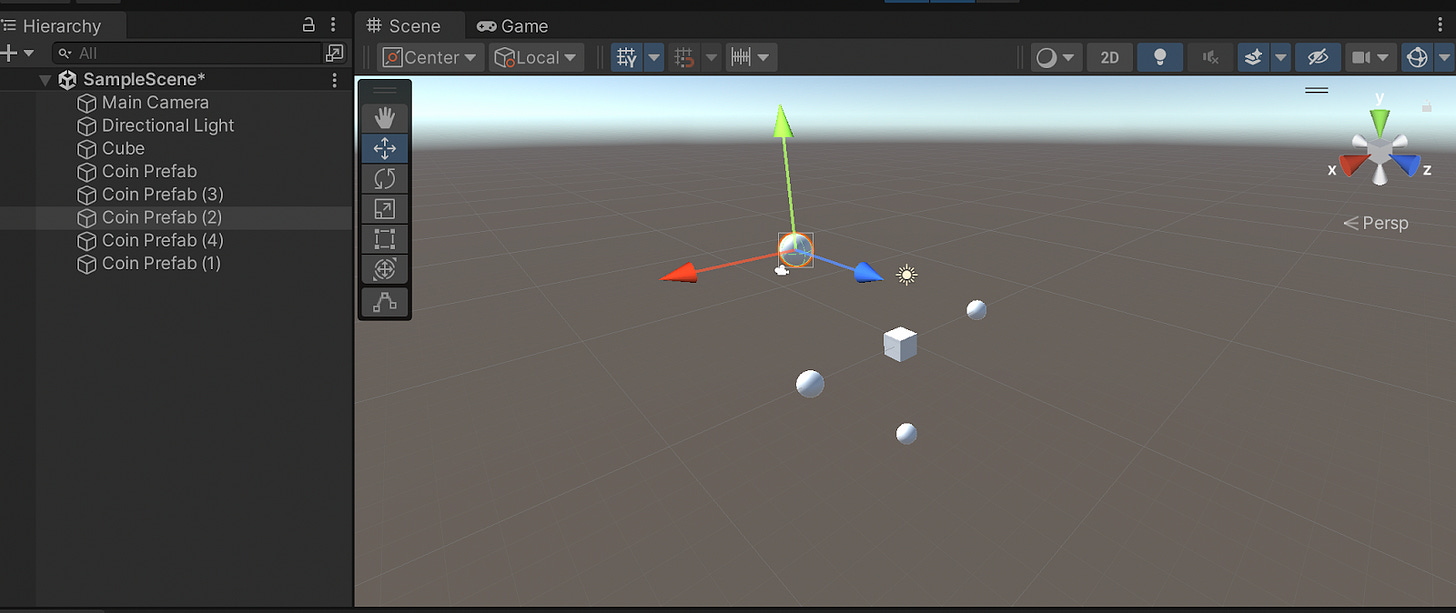Select Coin Prefab (2) in Hierarchy

pos(163,217)
